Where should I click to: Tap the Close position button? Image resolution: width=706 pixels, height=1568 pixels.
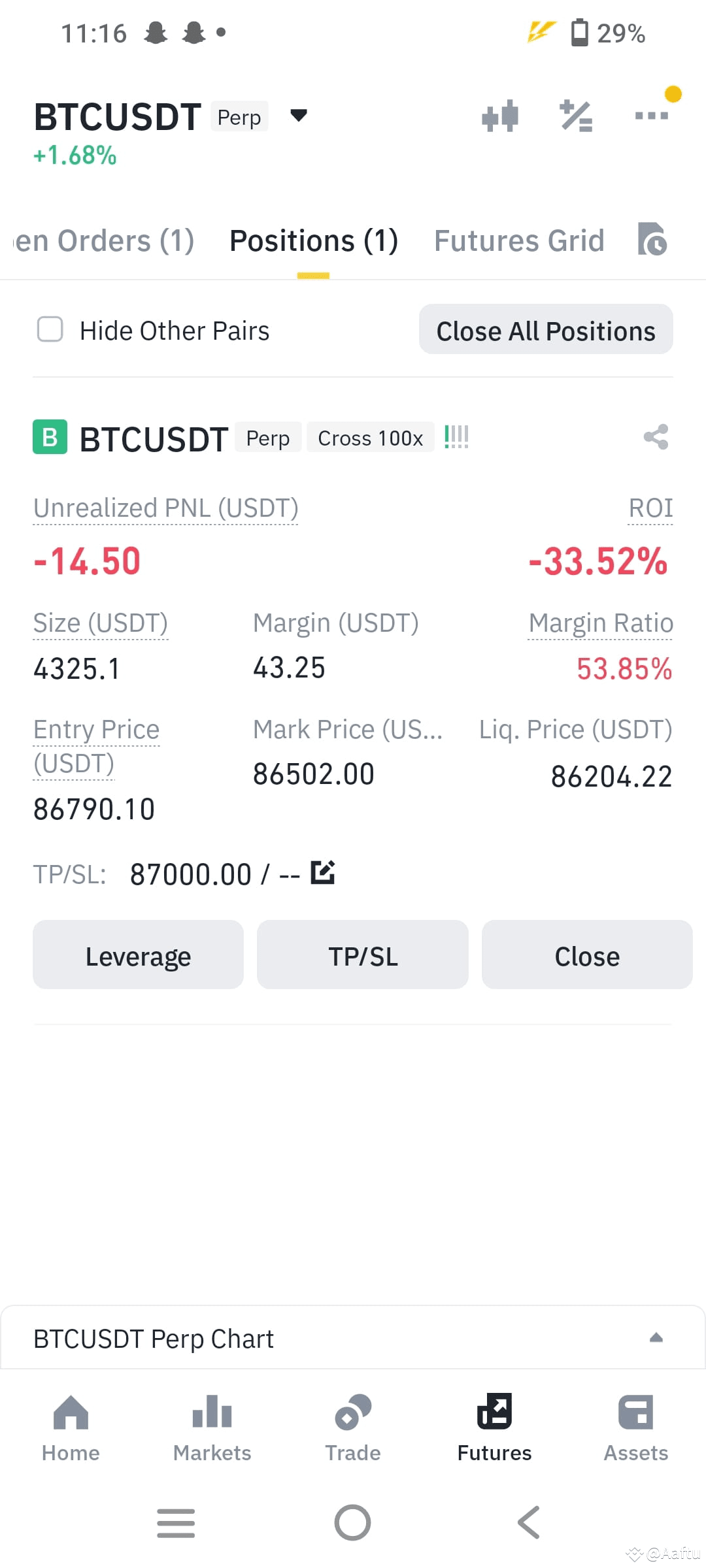(587, 955)
